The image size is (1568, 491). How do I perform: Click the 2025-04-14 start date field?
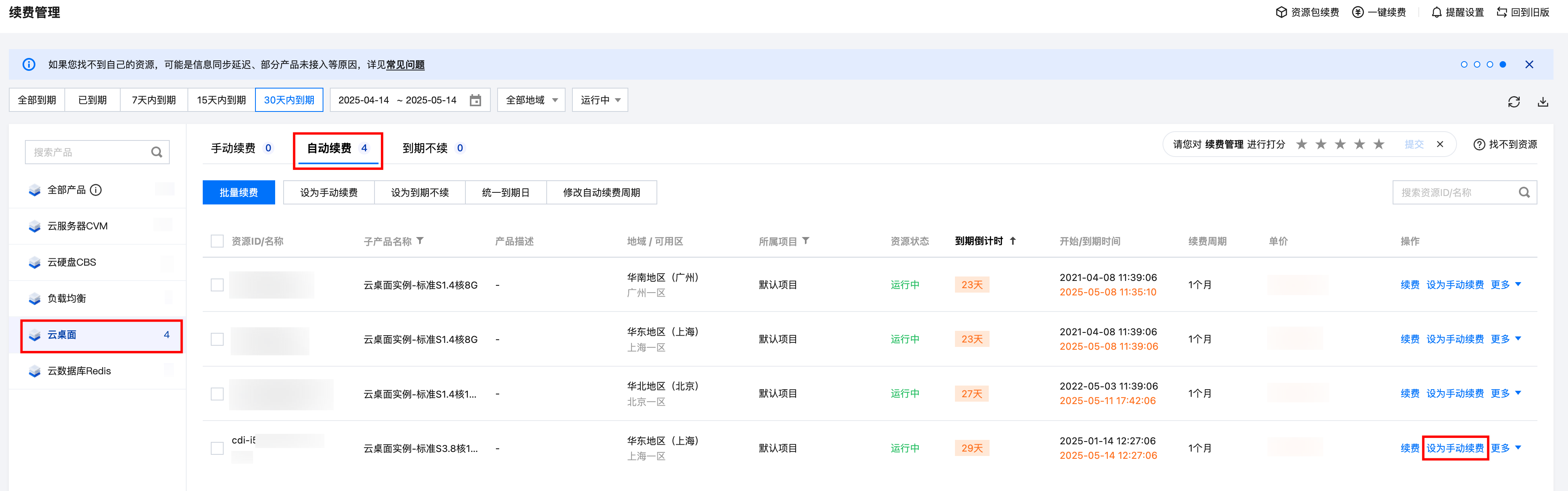363,100
